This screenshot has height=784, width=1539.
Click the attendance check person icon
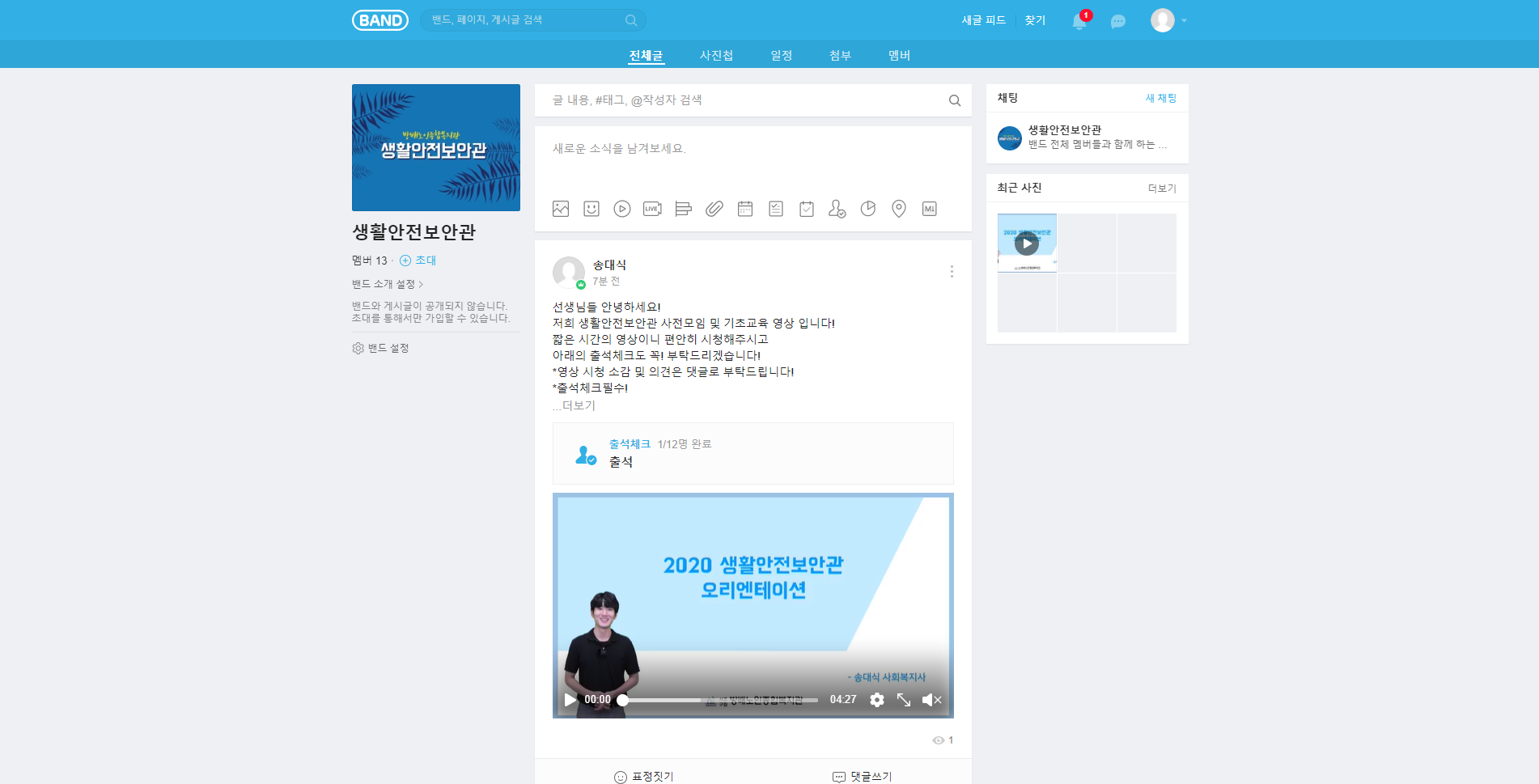coord(586,455)
